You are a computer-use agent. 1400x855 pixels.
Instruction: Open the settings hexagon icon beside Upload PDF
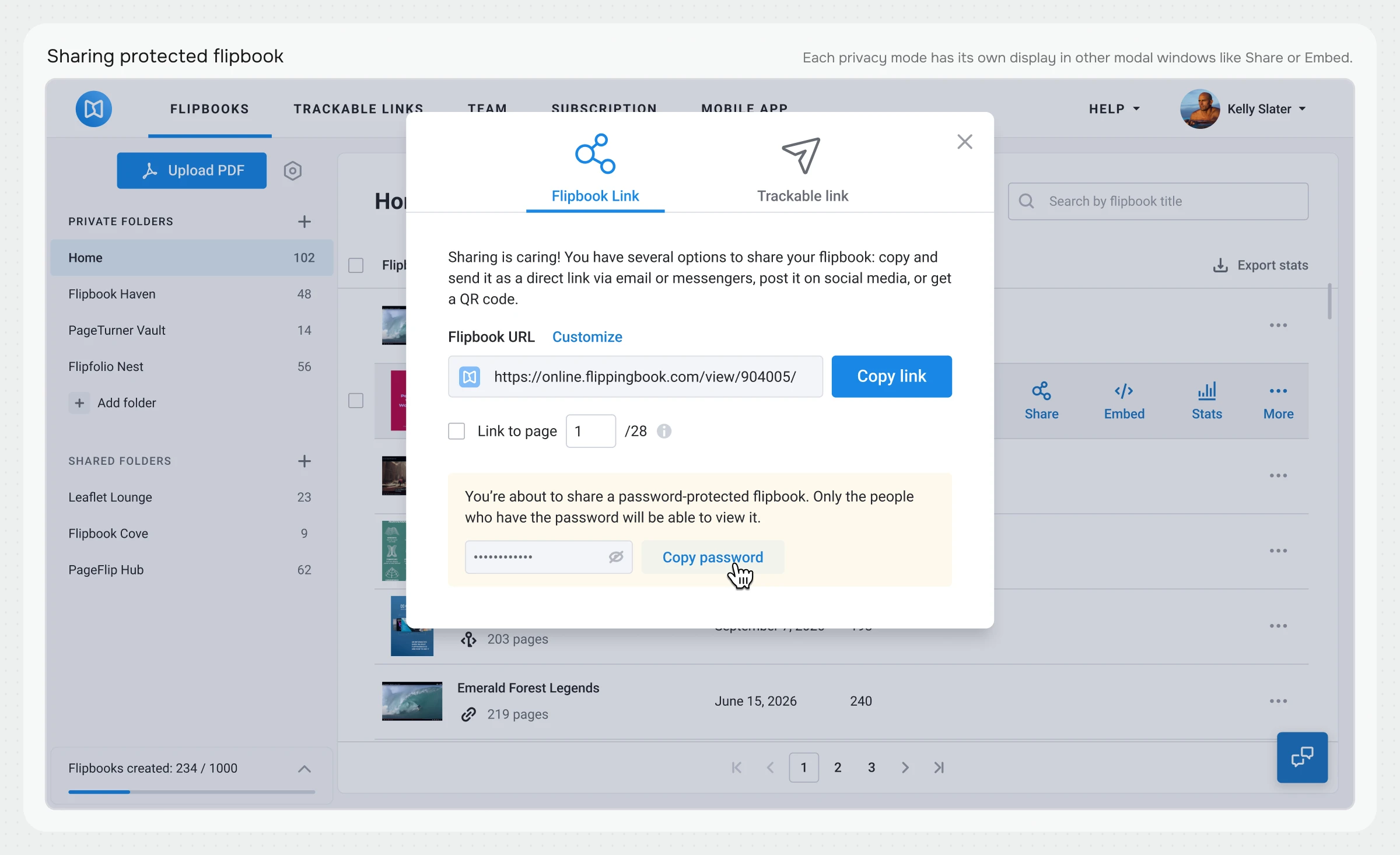(x=292, y=171)
